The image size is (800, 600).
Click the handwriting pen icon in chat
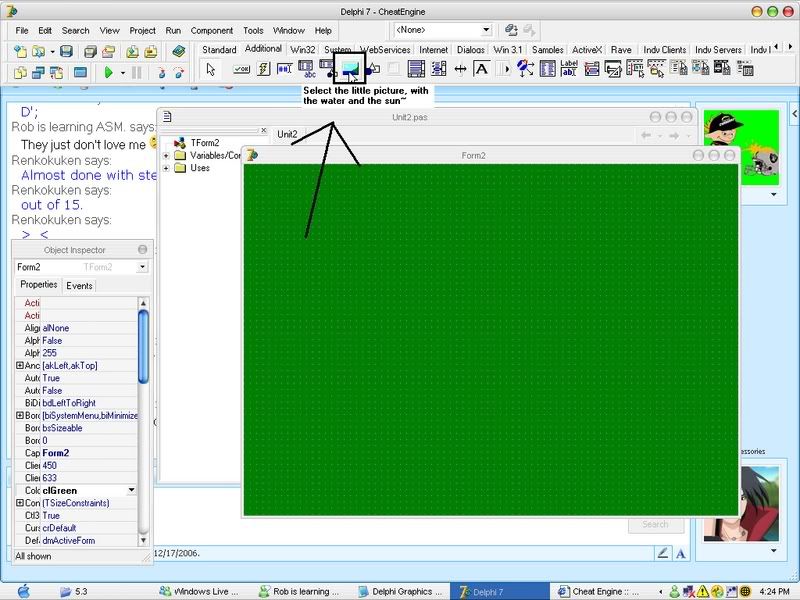[x=662, y=553]
